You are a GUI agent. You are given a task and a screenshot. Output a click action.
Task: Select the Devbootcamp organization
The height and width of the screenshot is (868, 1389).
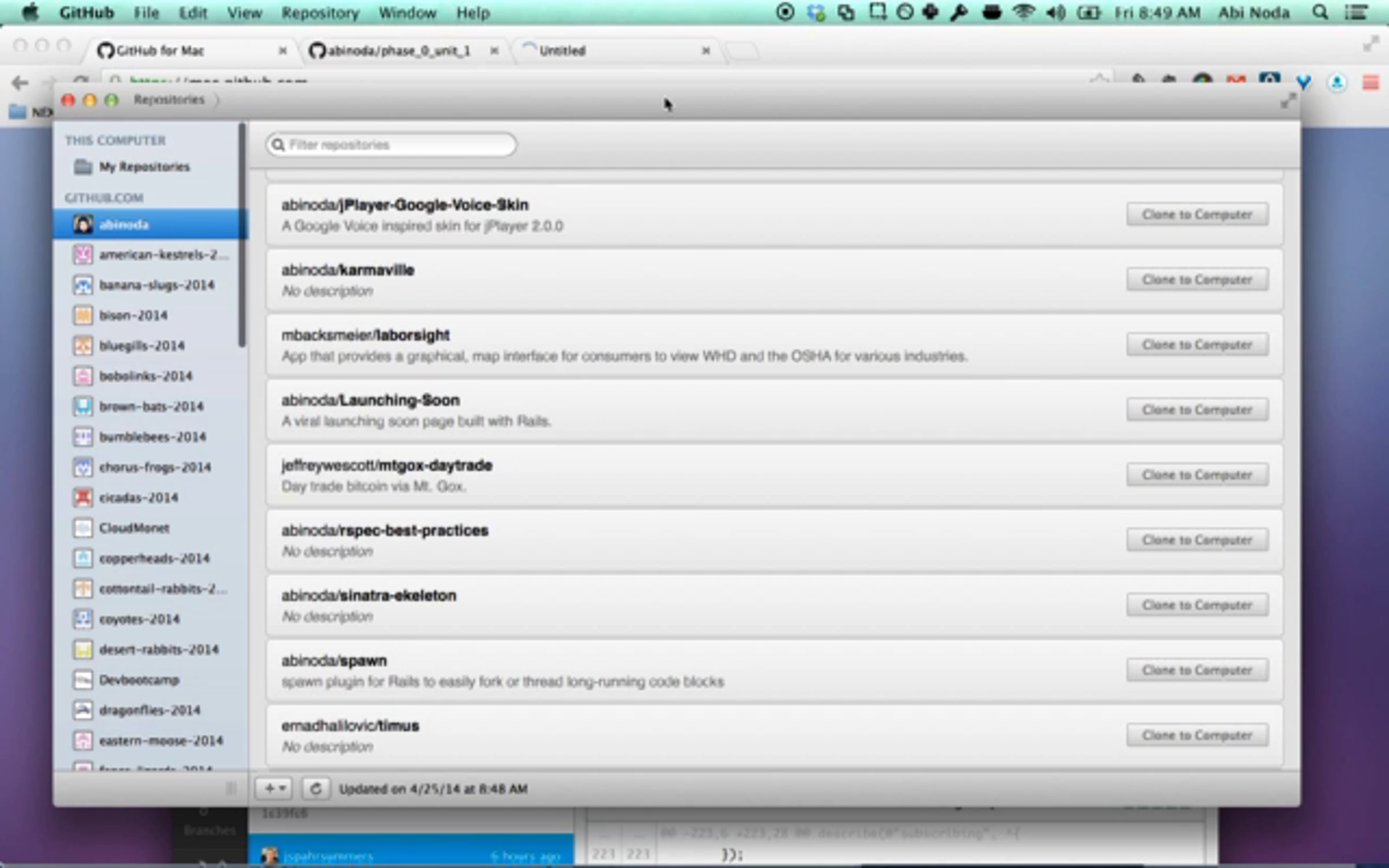pos(139,680)
